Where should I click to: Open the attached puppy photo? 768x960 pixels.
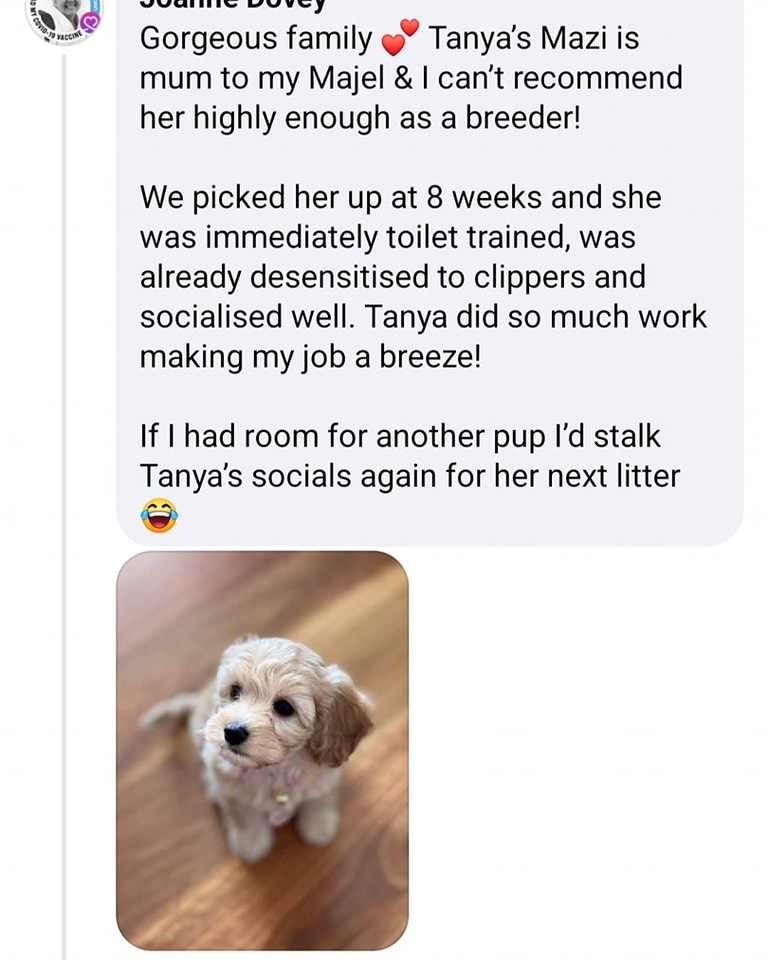point(262,750)
